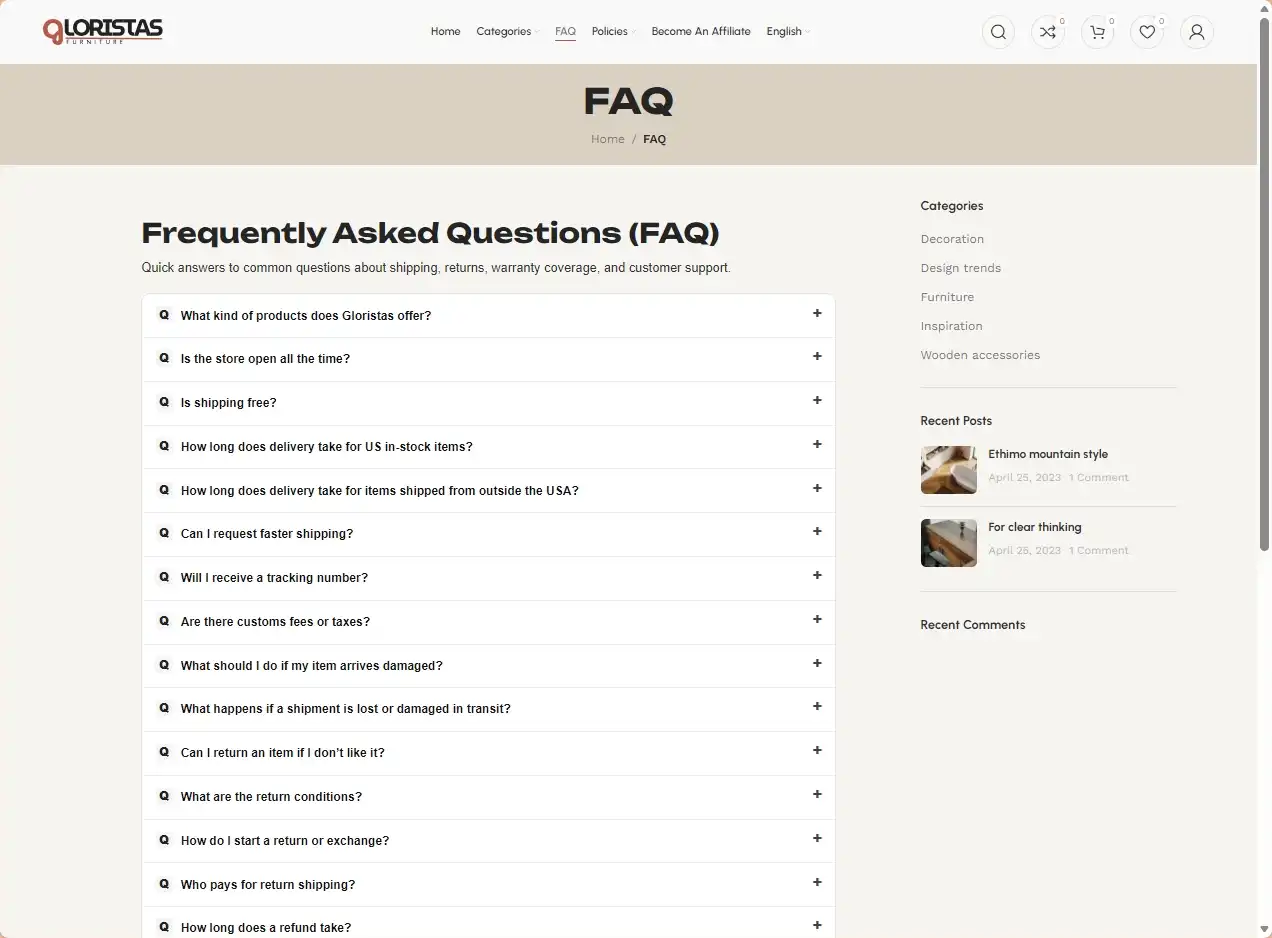Open the Ethimo mountain style thumbnail
Screen dimensions: 1272x938
[x=948, y=470]
